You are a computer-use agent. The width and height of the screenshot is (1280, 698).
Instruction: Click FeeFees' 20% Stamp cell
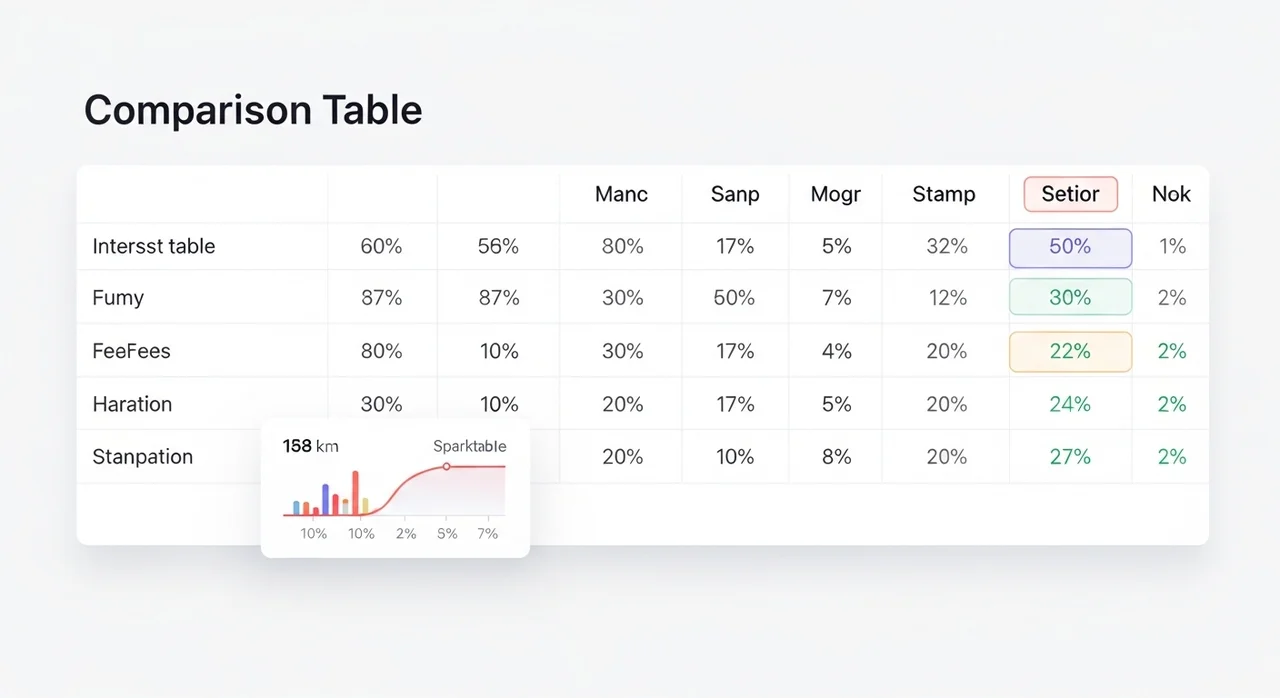click(x=946, y=351)
